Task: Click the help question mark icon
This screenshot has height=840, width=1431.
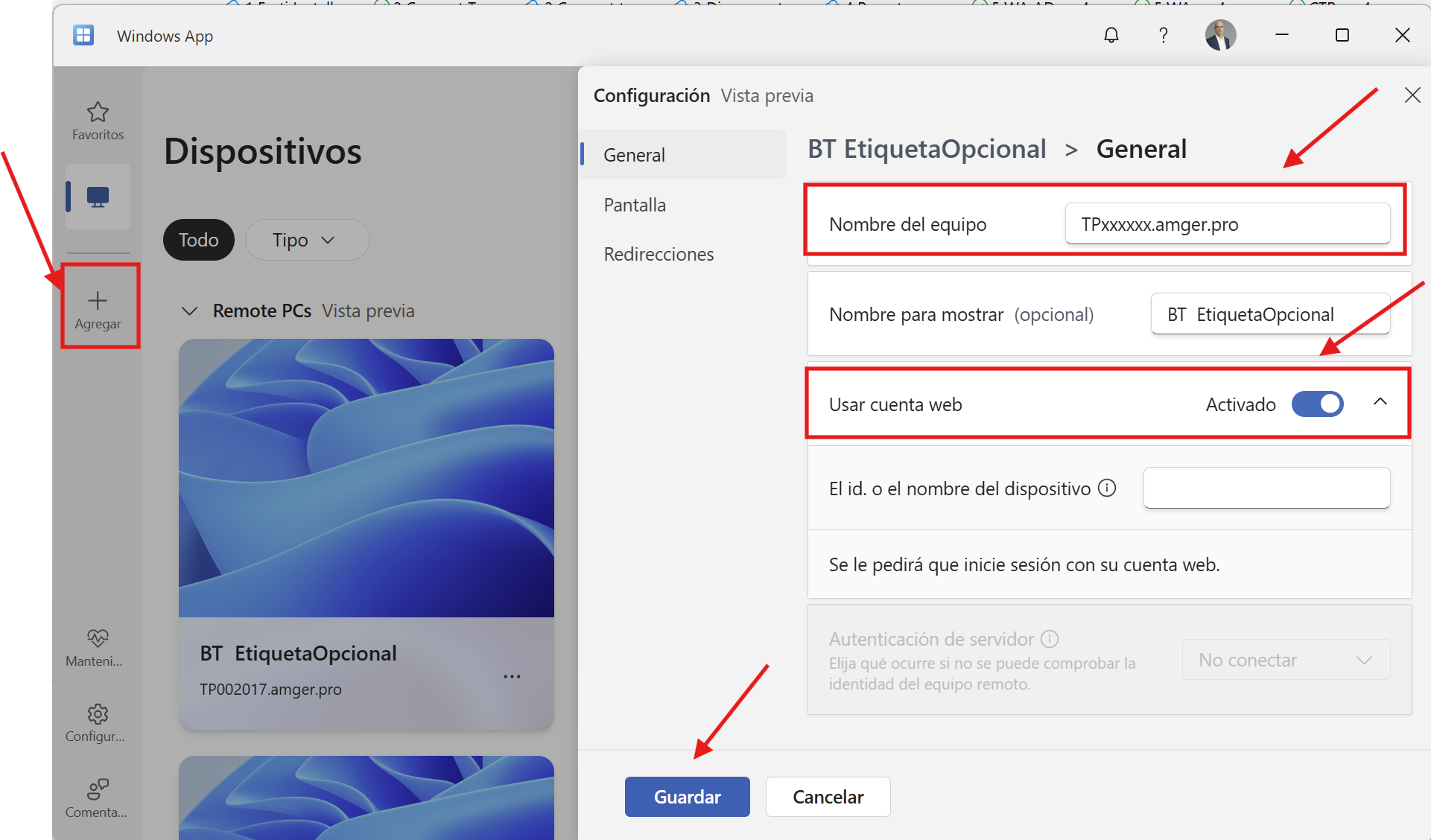Action: (x=1163, y=35)
